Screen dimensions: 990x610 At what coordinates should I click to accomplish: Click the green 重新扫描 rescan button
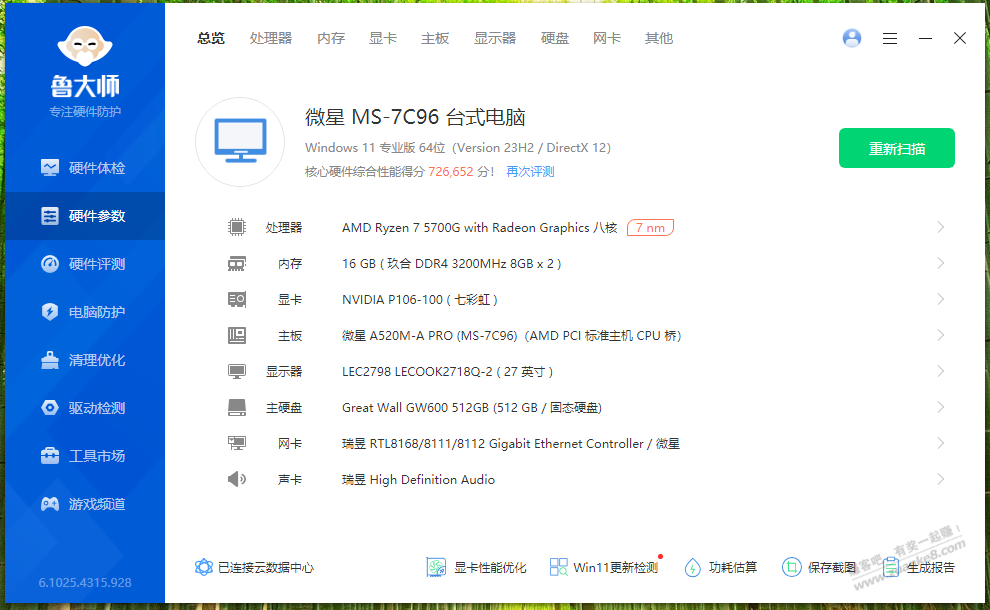click(x=896, y=148)
